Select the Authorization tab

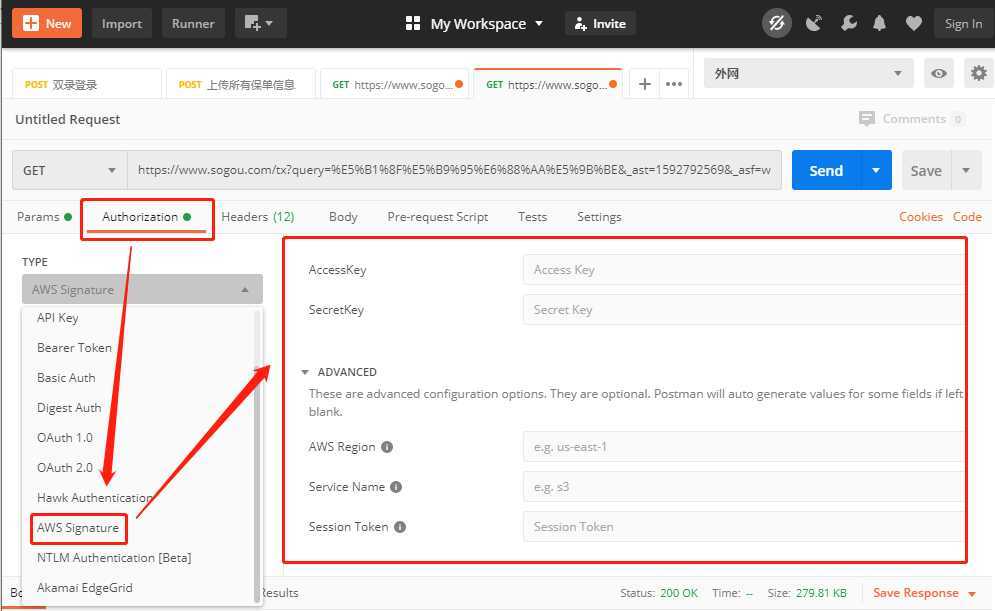click(x=147, y=217)
